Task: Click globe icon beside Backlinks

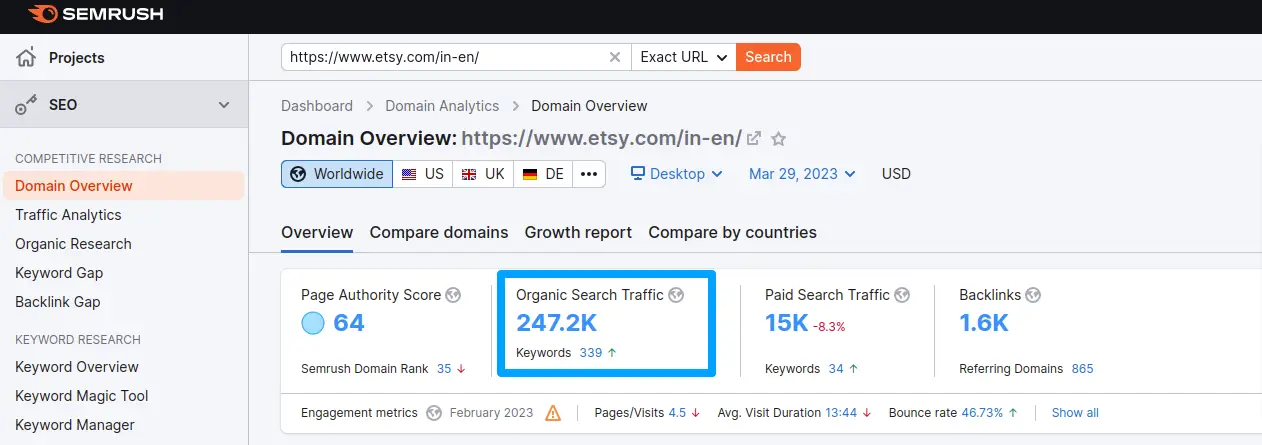Action: click(x=1033, y=295)
